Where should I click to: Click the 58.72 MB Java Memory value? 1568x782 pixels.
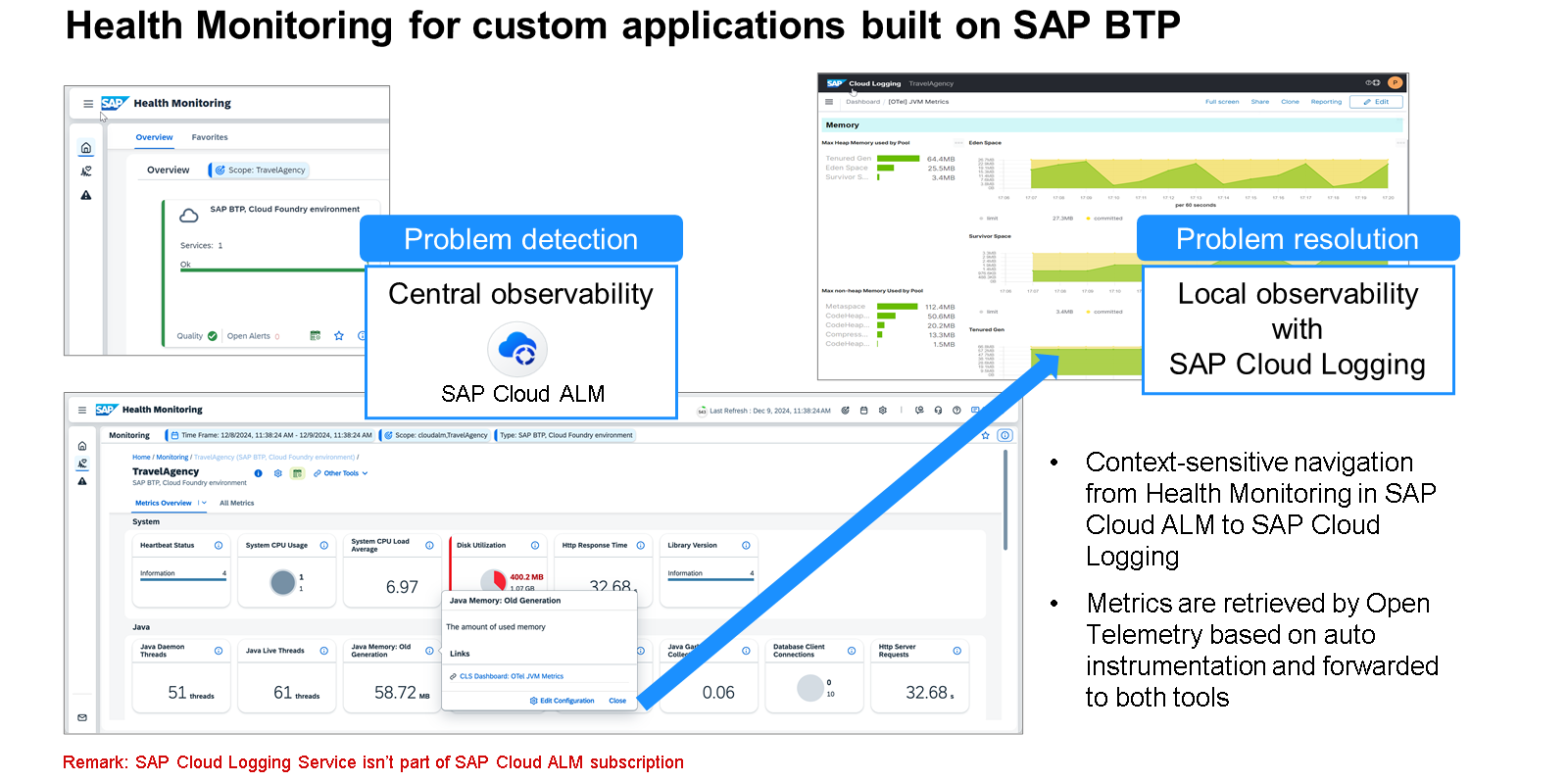(x=402, y=693)
